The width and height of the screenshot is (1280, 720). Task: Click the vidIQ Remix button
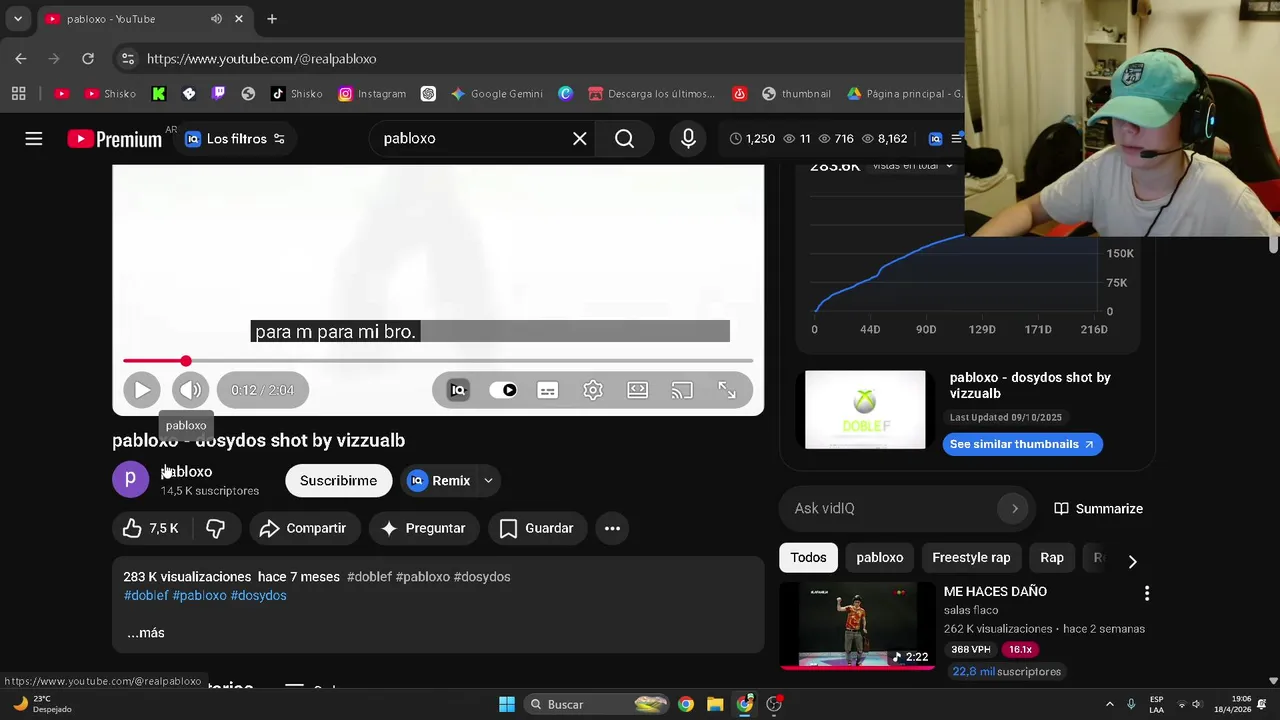pos(439,481)
